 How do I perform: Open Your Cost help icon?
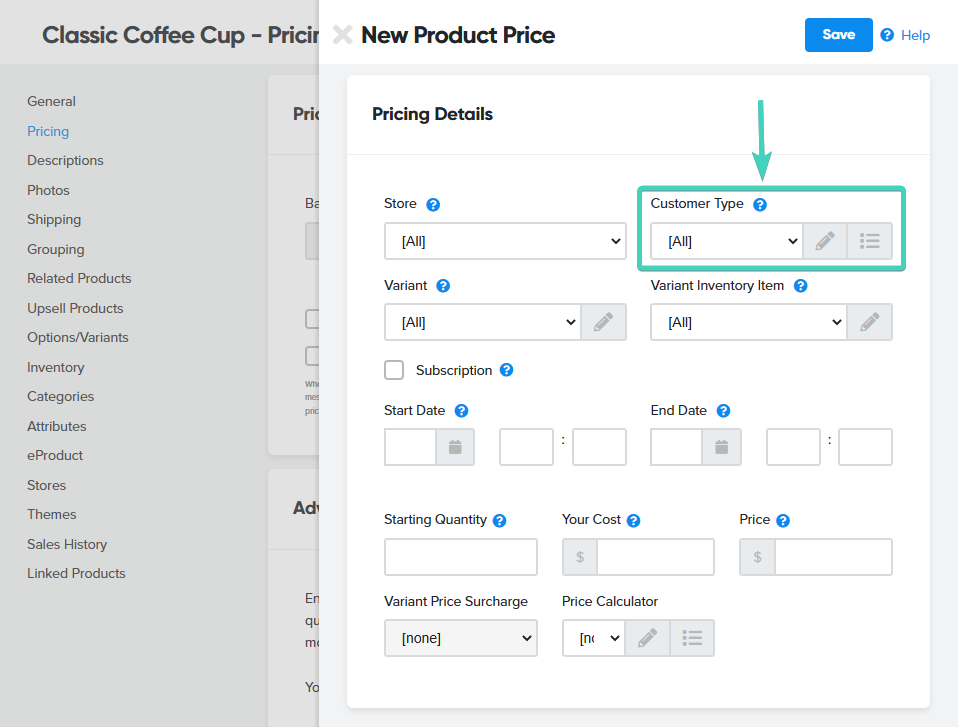pyautogui.click(x=634, y=521)
